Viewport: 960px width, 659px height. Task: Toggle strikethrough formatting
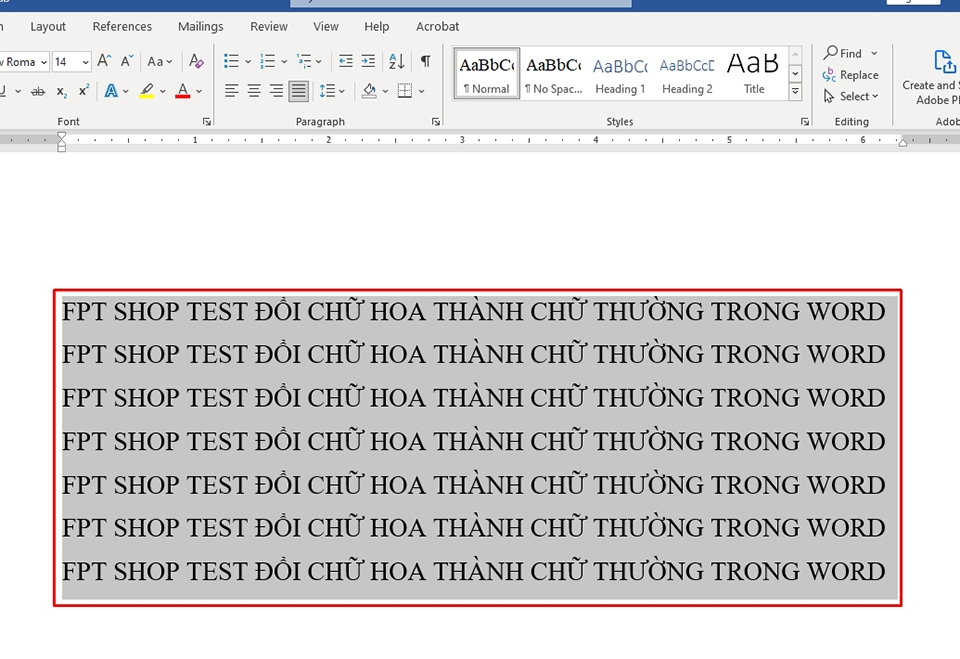[x=38, y=91]
